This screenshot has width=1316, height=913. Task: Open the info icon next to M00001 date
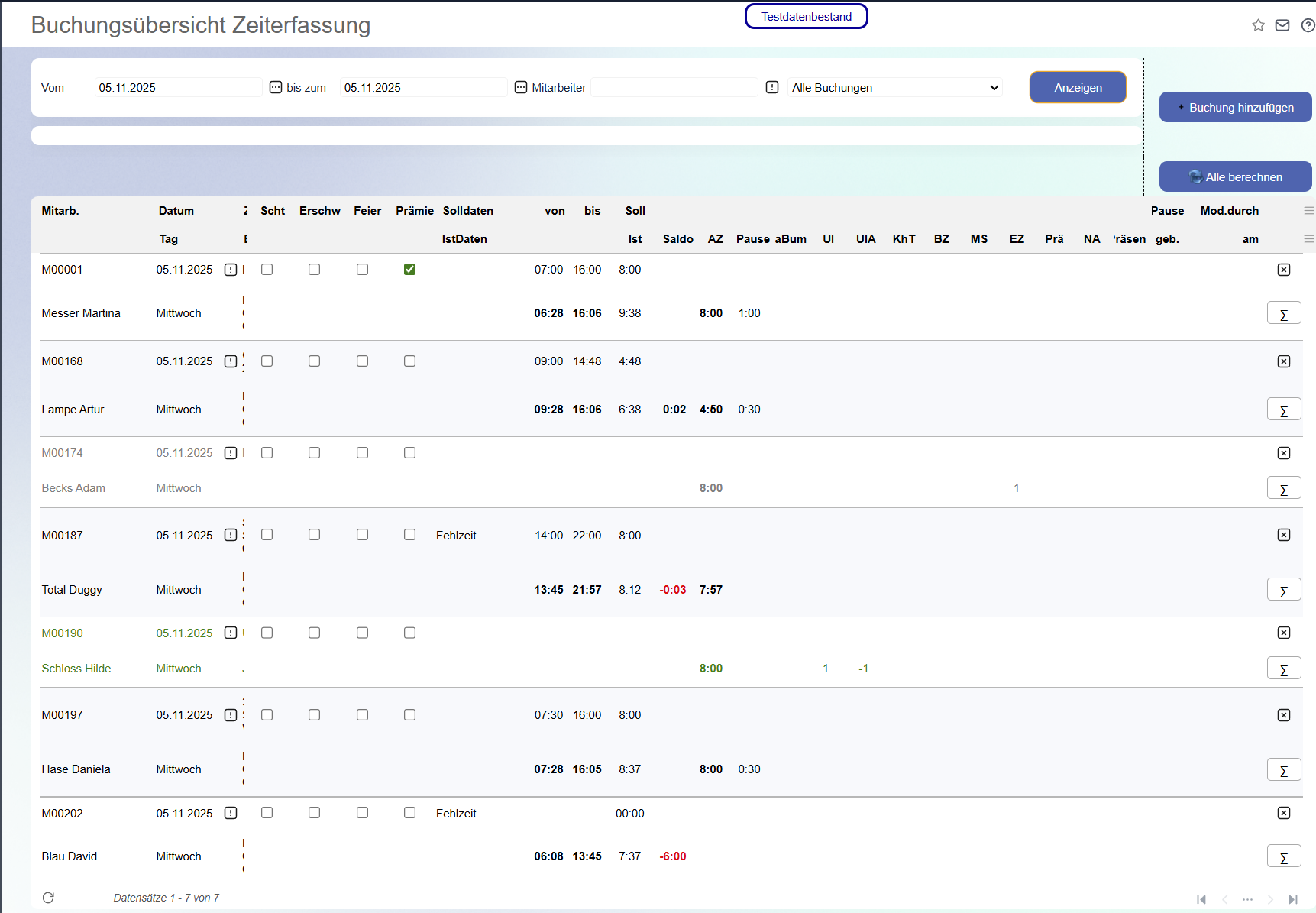point(231,270)
